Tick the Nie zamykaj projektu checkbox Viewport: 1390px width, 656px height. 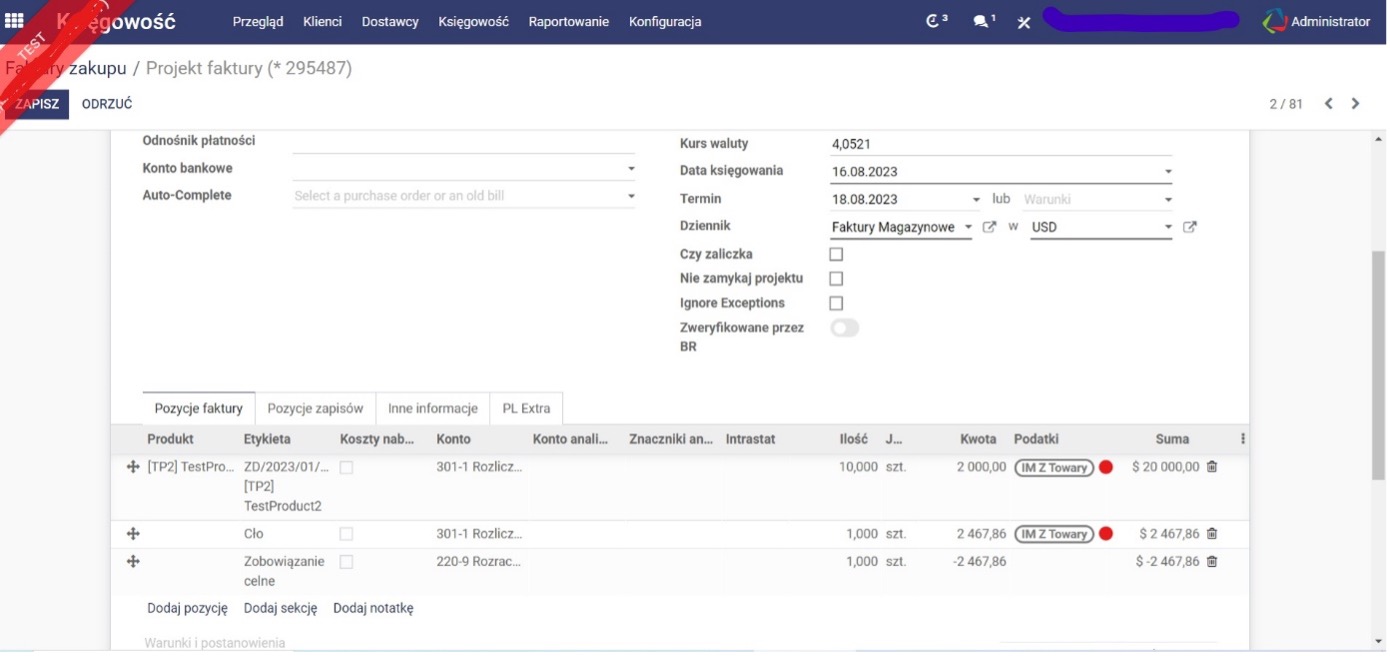coord(837,279)
